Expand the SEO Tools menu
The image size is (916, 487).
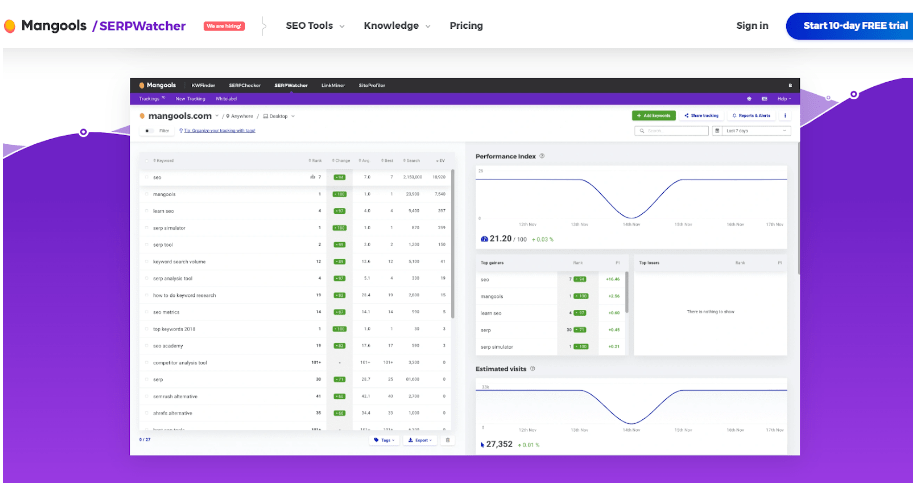[315, 26]
